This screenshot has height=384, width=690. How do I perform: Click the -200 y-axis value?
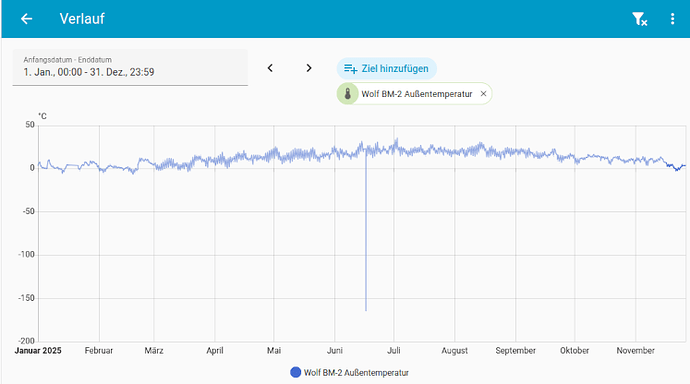tap(26, 341)
